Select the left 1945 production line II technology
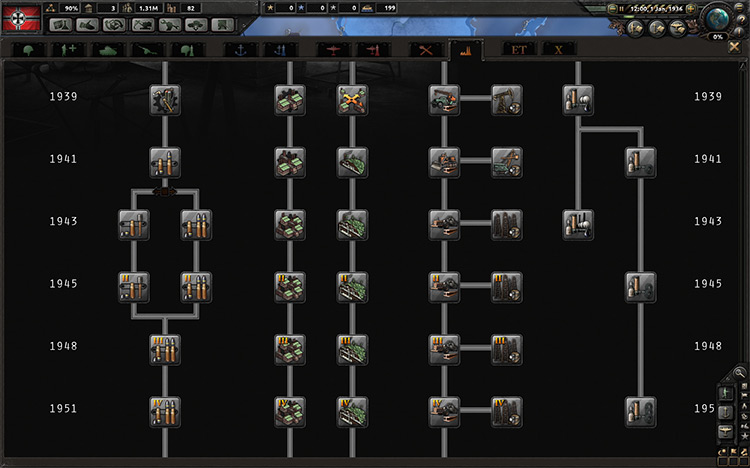Image resolution: width=750 pixels, height=468 pixels. [133, 287]
